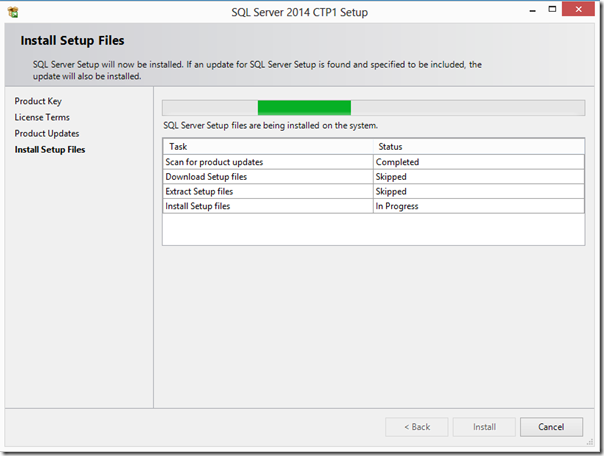Click the SQL Server setup title bar icon
This screenshot has width=604, height=456.
(x=13, y=12)
